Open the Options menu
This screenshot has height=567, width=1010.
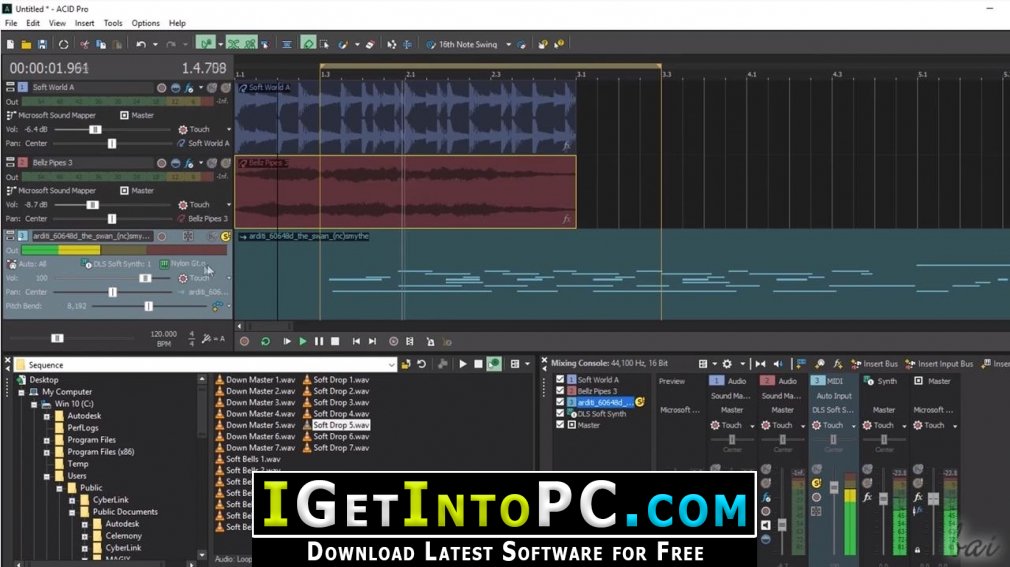(146, 23)
